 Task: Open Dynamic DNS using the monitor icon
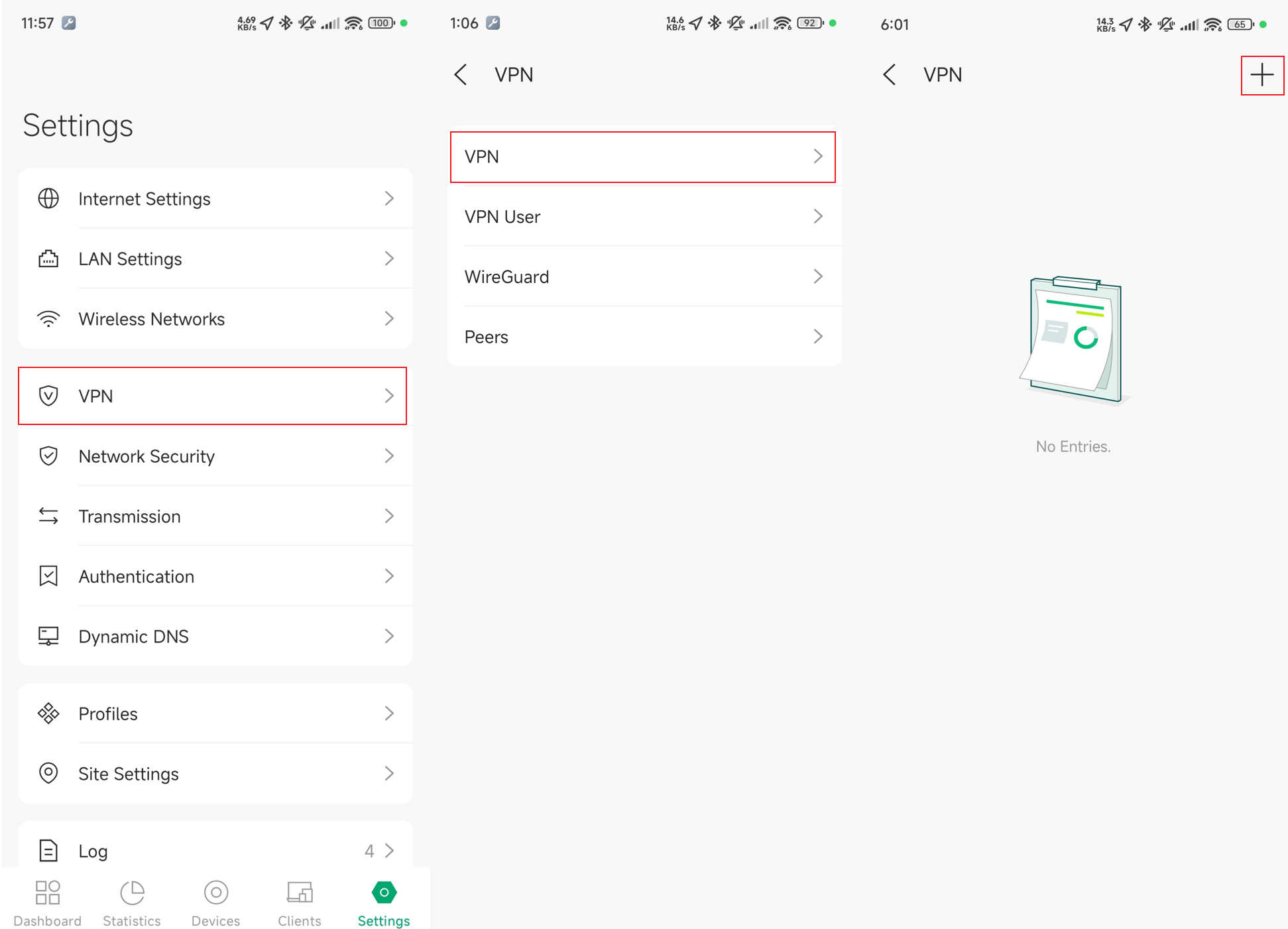click(48, 636)
